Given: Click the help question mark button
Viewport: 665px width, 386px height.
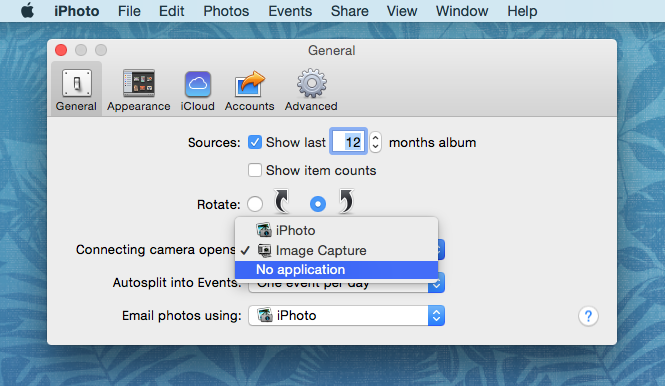Looking at the screenshot, I should (x=588, y=316).
